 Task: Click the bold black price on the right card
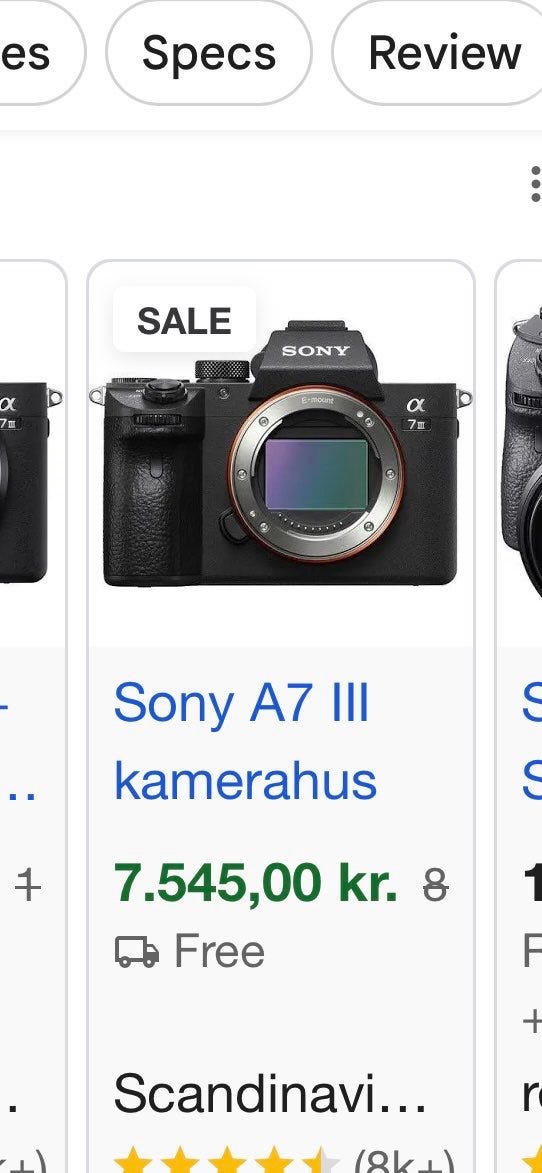(x=532, y=883)
